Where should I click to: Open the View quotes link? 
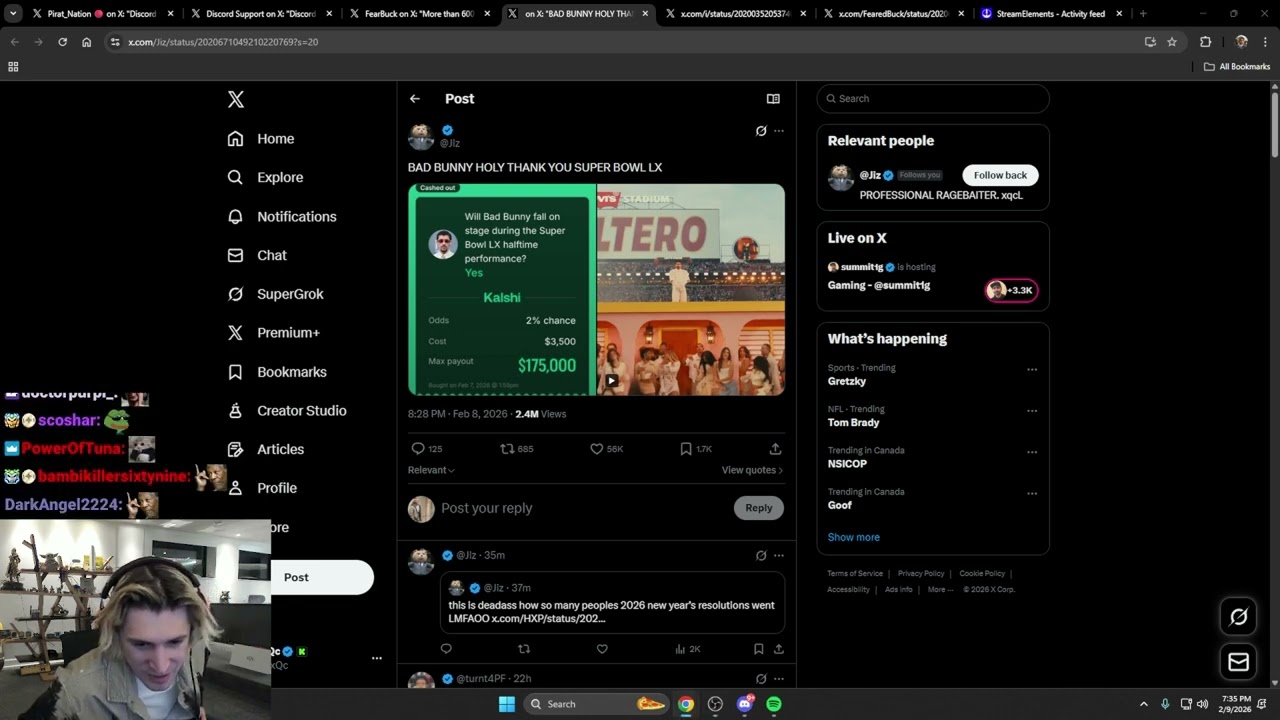tap(752, 470)
